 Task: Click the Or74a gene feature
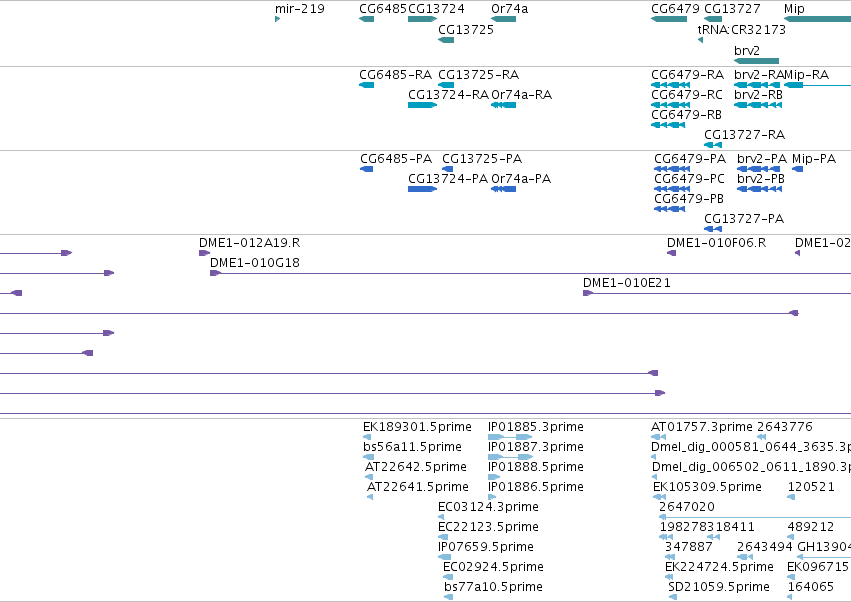pyautogui.click(x=504, y=19)
